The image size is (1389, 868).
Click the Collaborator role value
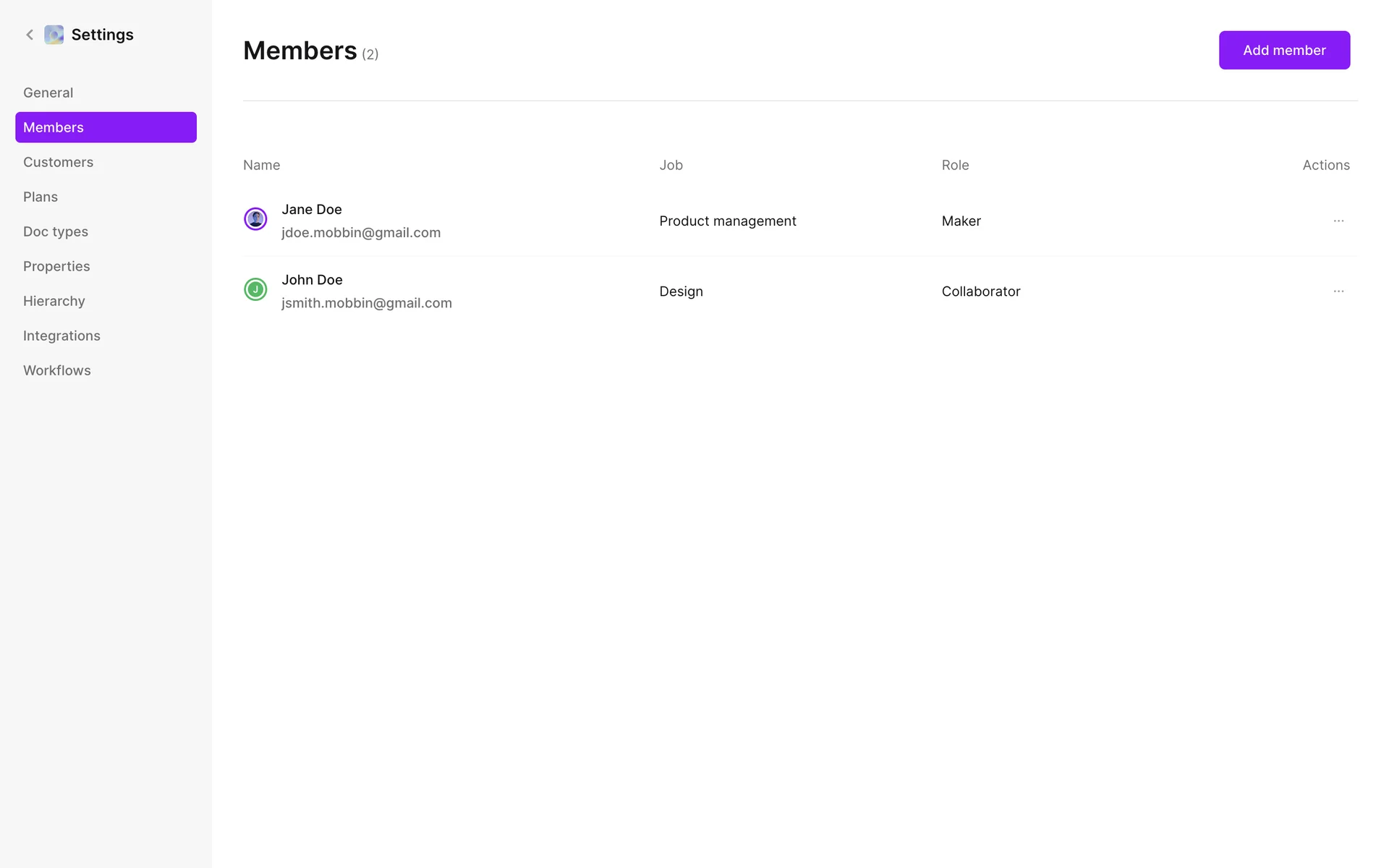tap(980, 292)
